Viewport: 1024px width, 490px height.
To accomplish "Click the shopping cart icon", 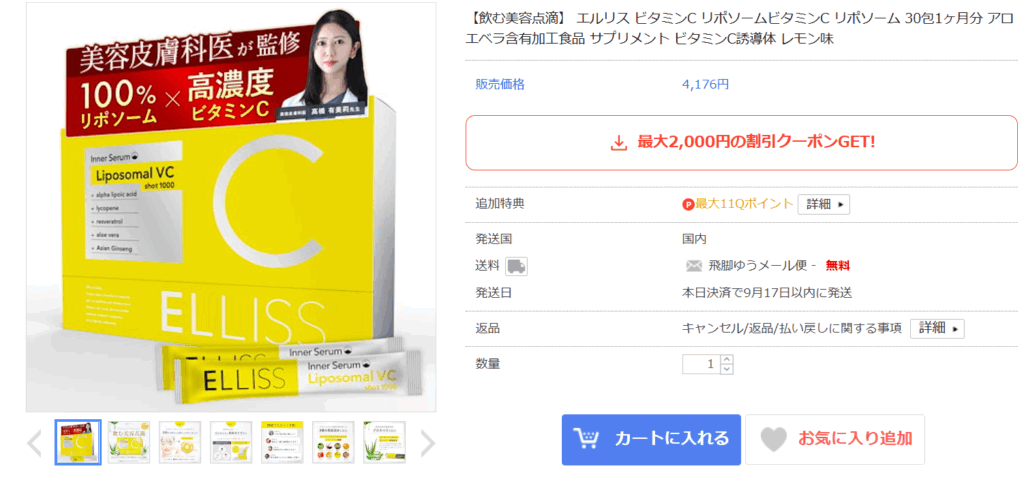I will click(586, 438).
